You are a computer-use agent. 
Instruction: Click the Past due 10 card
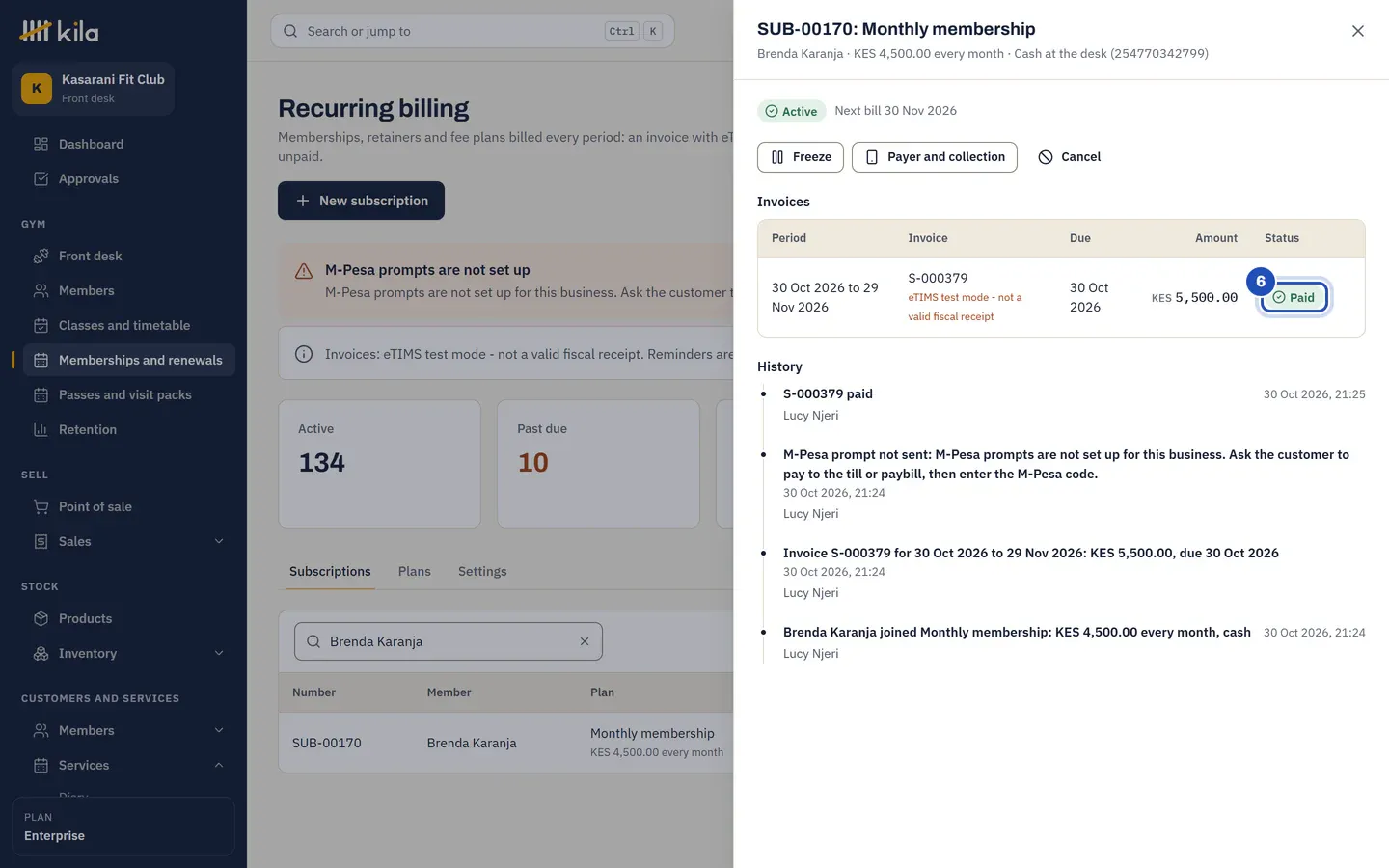(x=598, y=464)
